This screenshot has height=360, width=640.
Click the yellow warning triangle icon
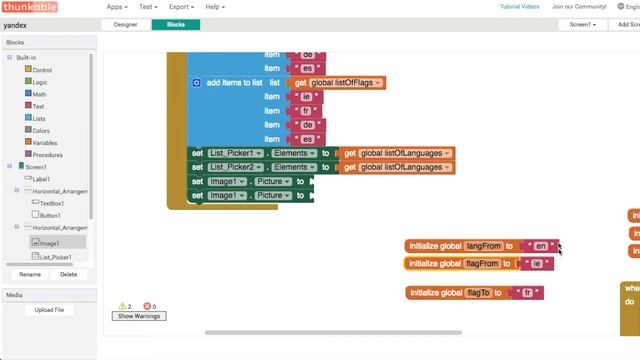pos(122,306)
